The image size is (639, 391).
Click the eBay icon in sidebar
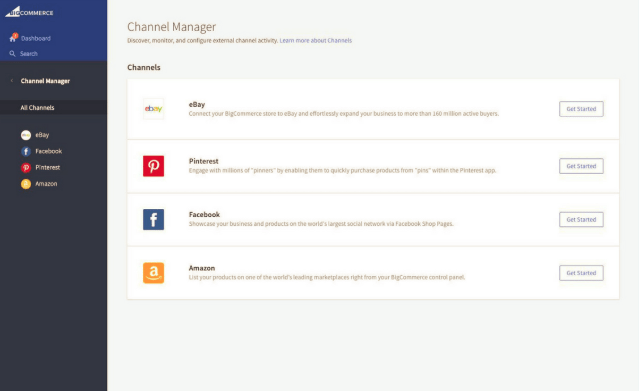[x=26, y=135]
